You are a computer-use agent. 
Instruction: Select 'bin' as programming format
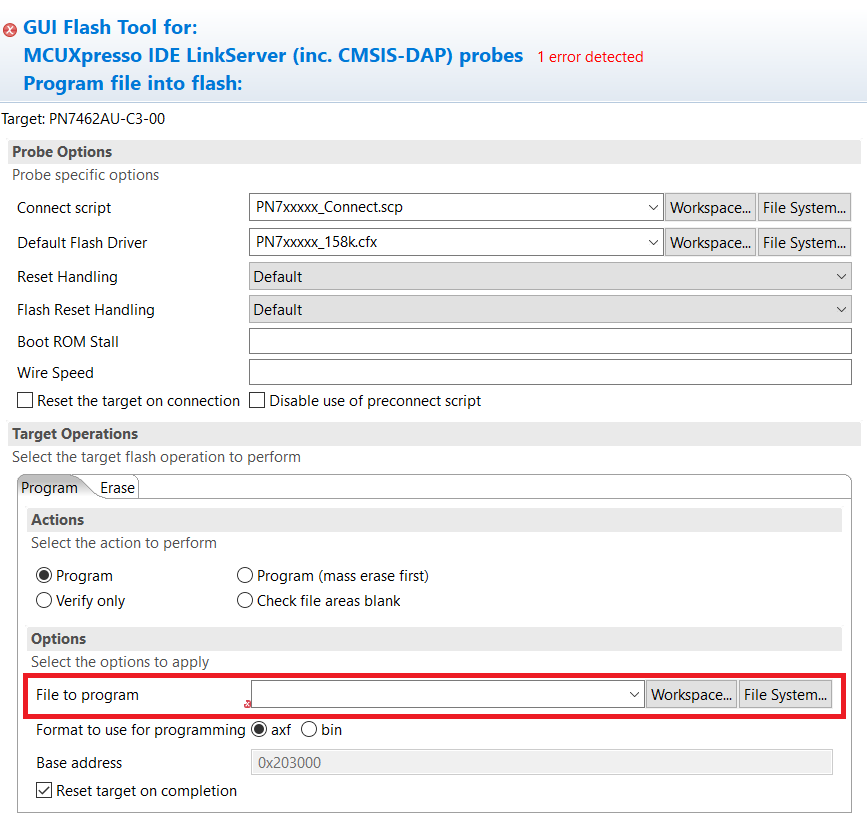(x=310, y=730)
